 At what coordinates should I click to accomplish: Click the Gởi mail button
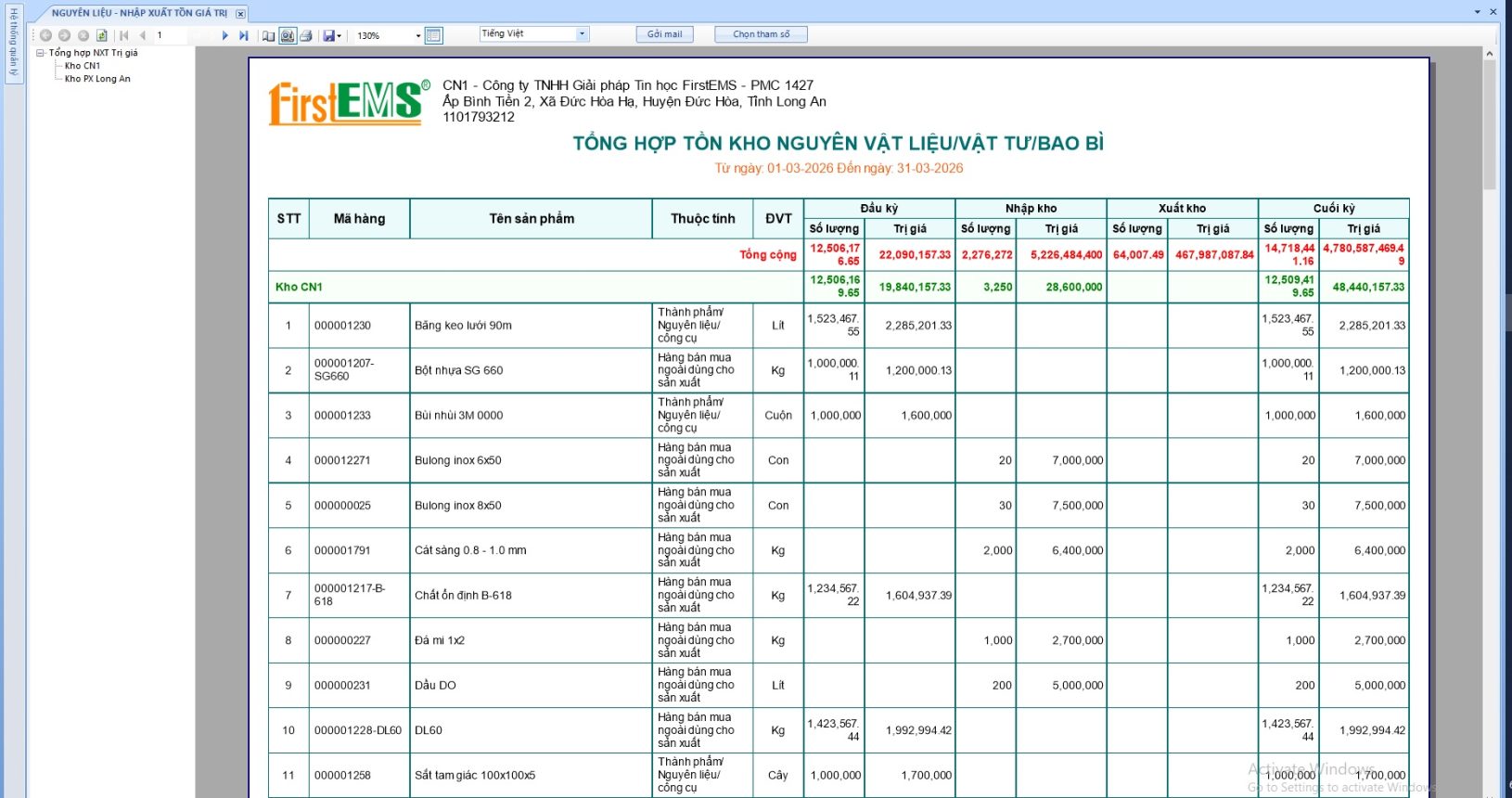[x=664, y=34]
